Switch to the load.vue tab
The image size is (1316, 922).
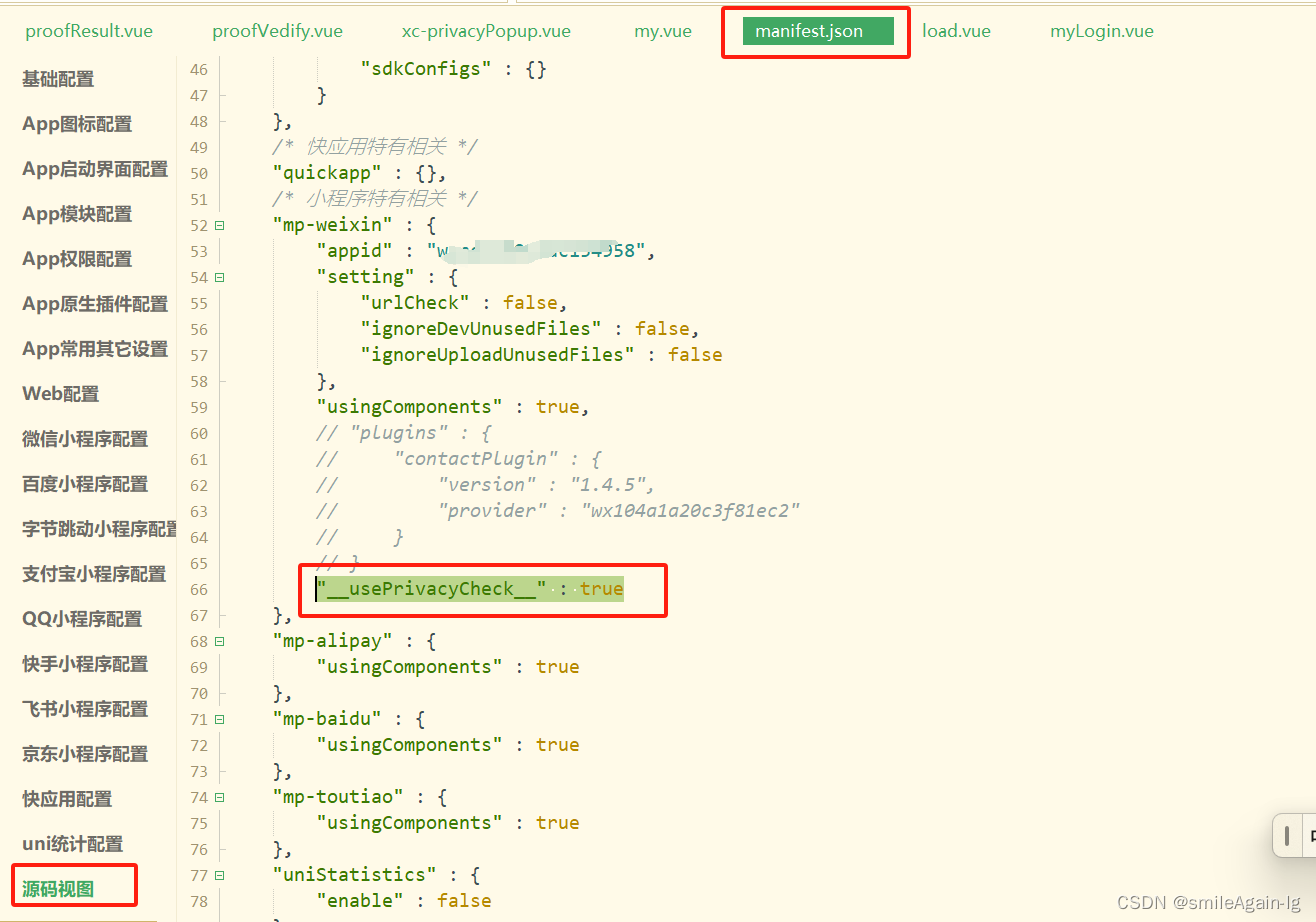[x=956, y=31]
